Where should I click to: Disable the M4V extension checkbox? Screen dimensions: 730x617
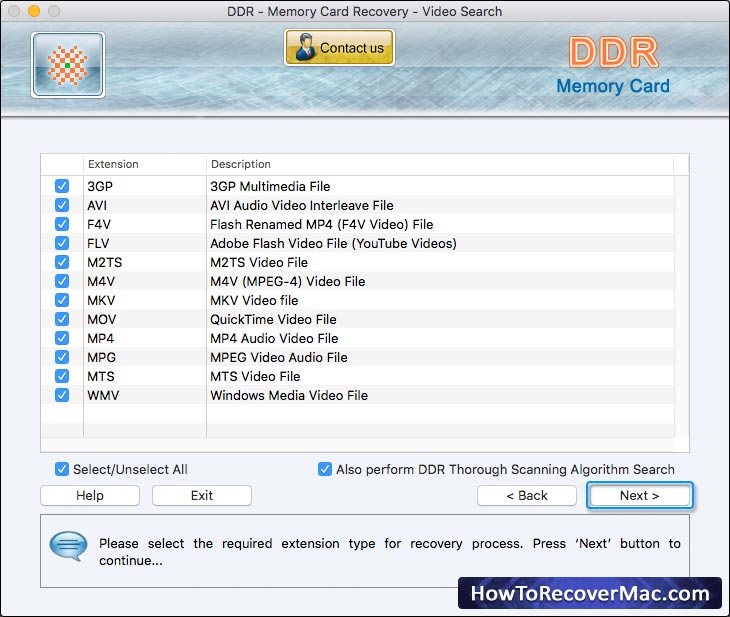(x=62, y=281)
